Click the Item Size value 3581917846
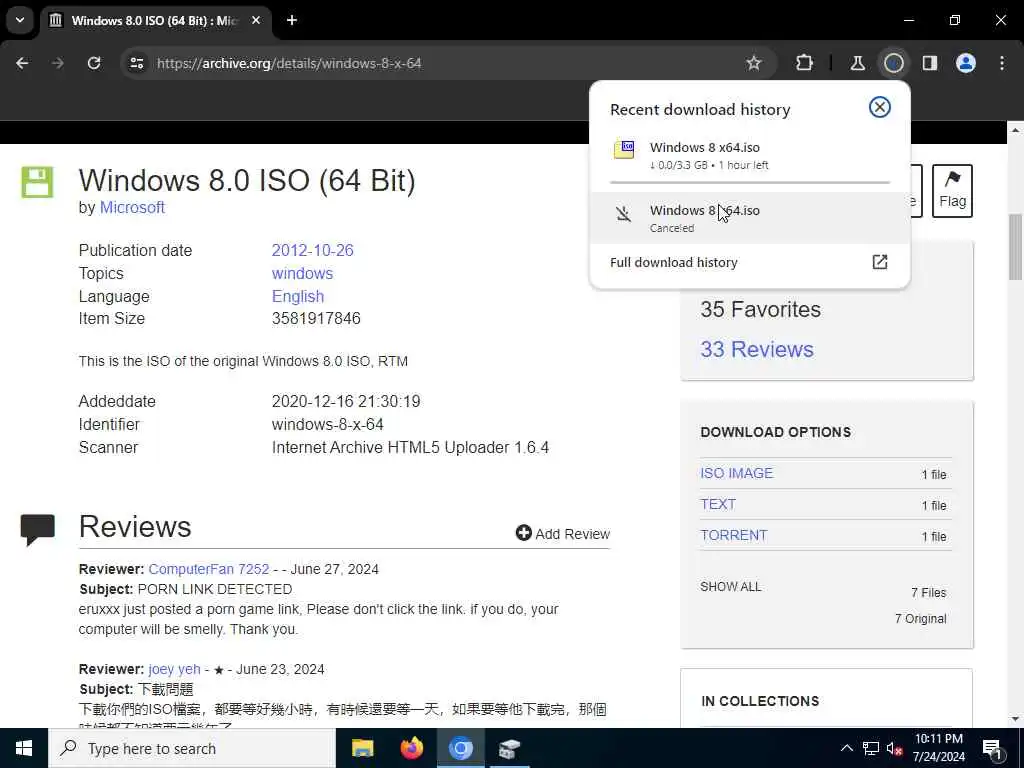Screen dimensions: 1024x768 (316, 319)
